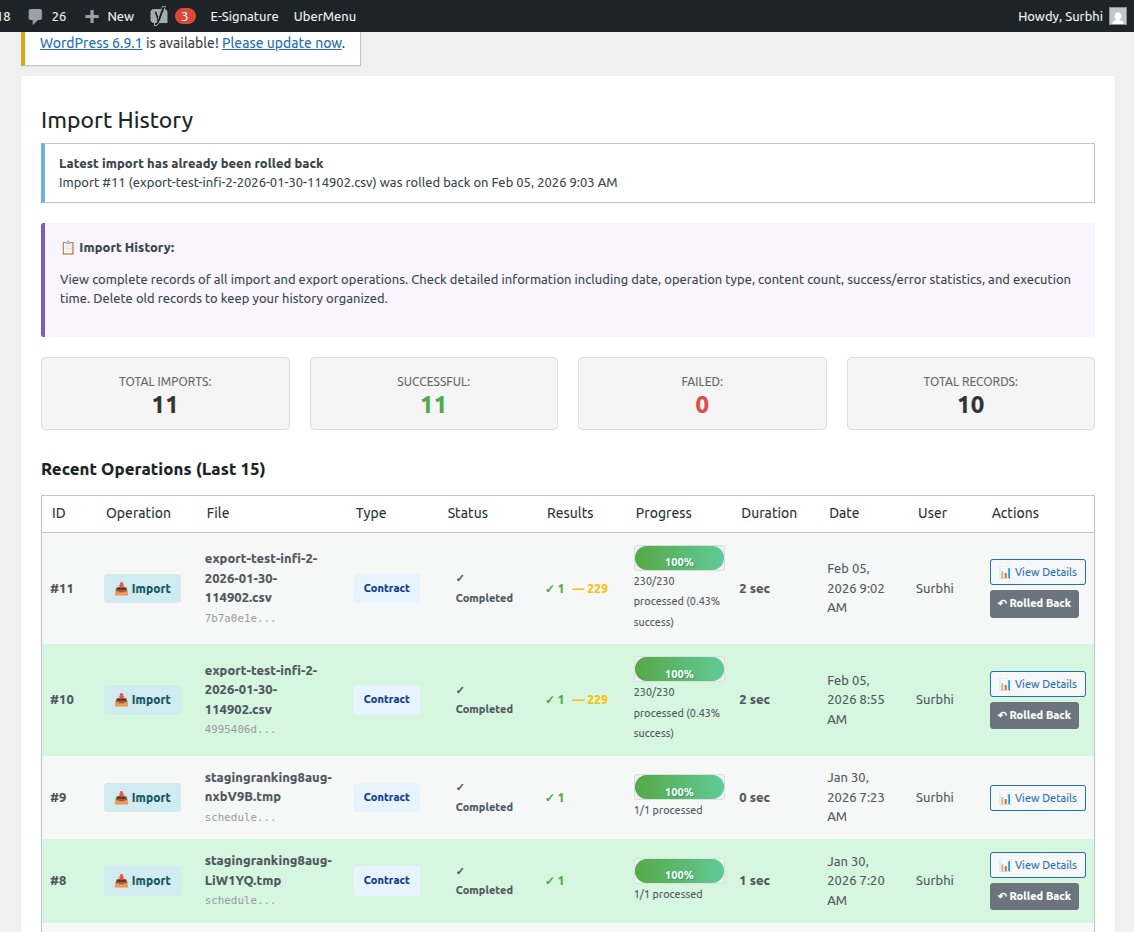Click the Yoast SEO icon with 3 notifications

[159, 16]
